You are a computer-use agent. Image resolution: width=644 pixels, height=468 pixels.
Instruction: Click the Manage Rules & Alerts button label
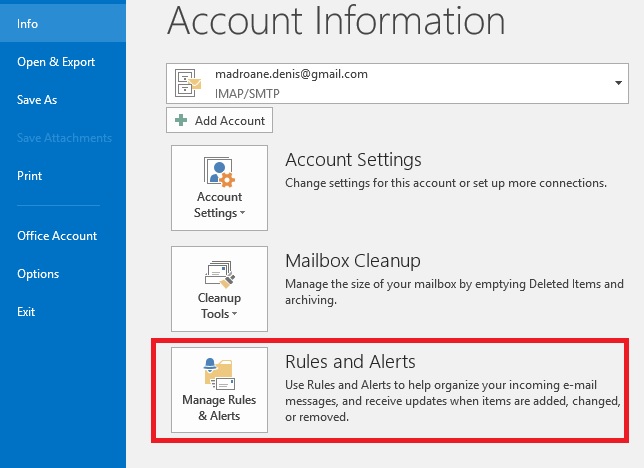(219, 408)
